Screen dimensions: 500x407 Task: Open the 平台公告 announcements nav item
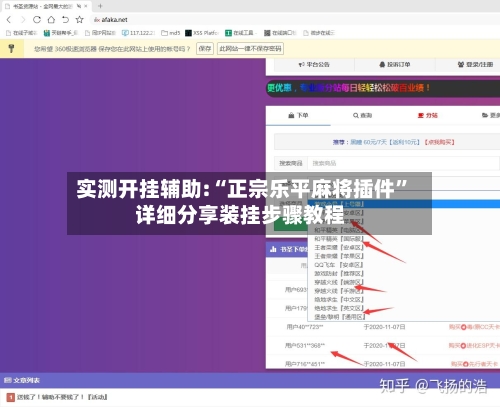tap(314, 64)
